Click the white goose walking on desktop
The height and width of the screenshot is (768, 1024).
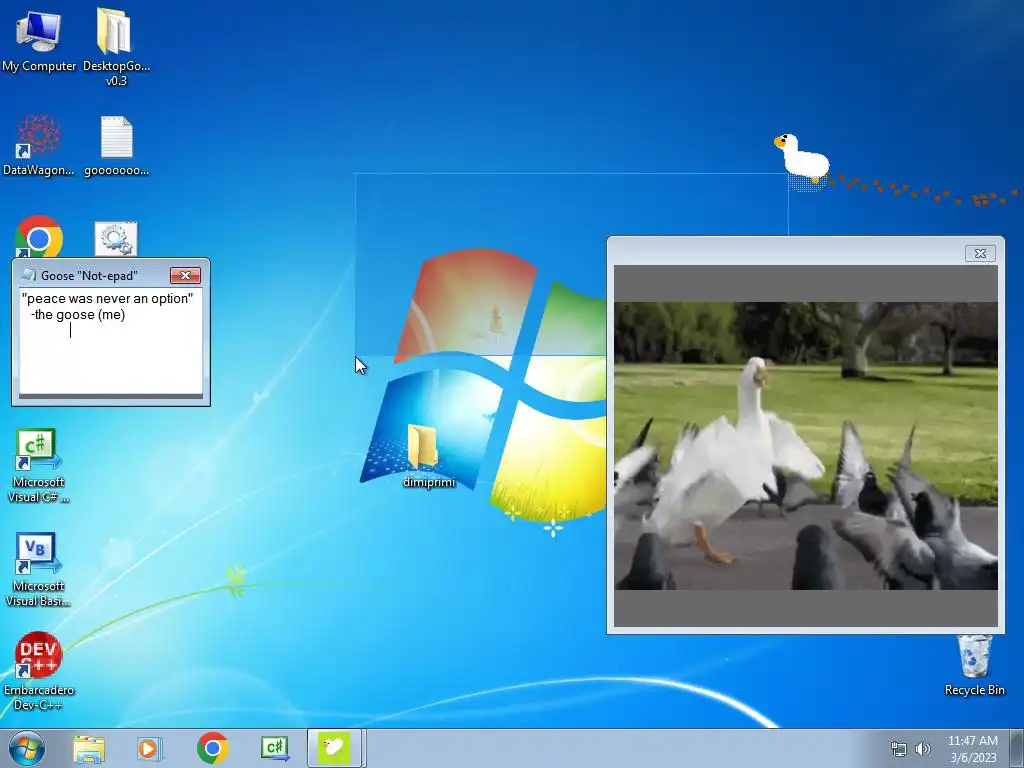[x=803, y=159]
